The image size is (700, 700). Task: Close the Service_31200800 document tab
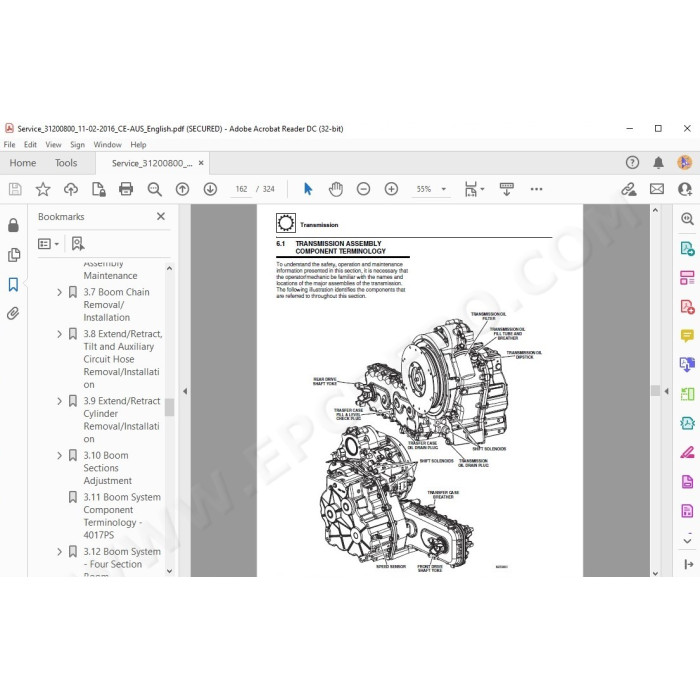pos(201,163)
